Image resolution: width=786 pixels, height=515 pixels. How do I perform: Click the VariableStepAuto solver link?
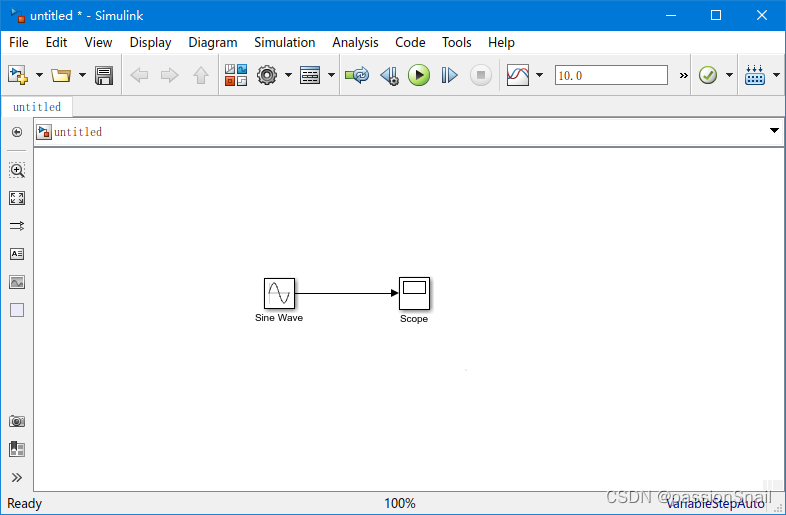click(715, 503)
